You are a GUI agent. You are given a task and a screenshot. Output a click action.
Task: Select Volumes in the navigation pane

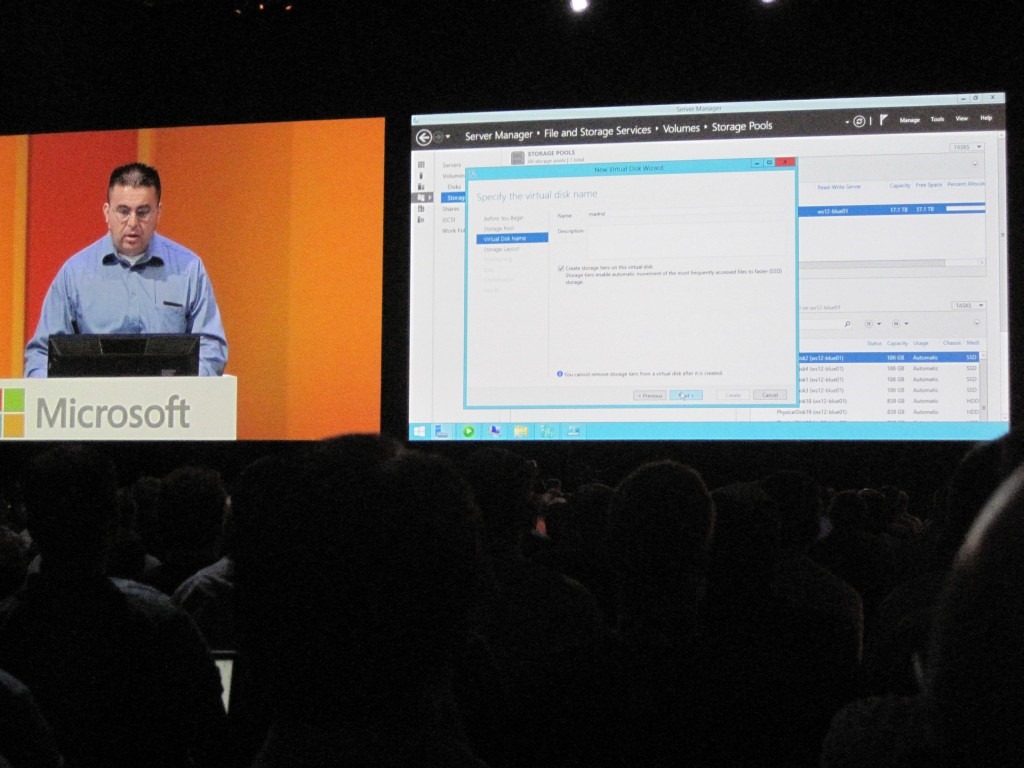[453, 176]
